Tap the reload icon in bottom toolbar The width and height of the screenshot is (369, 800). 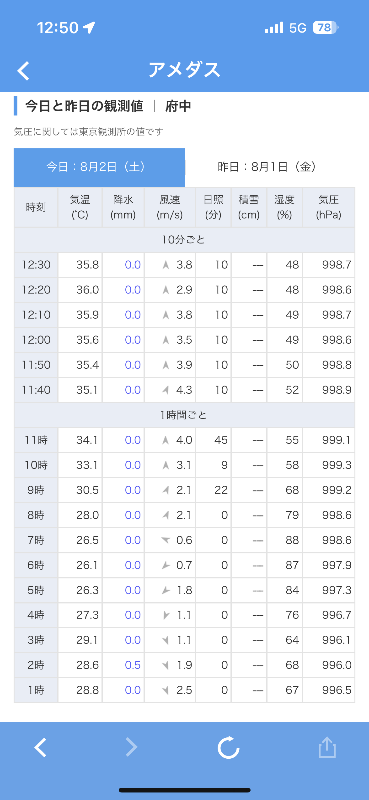coord(228,747)
